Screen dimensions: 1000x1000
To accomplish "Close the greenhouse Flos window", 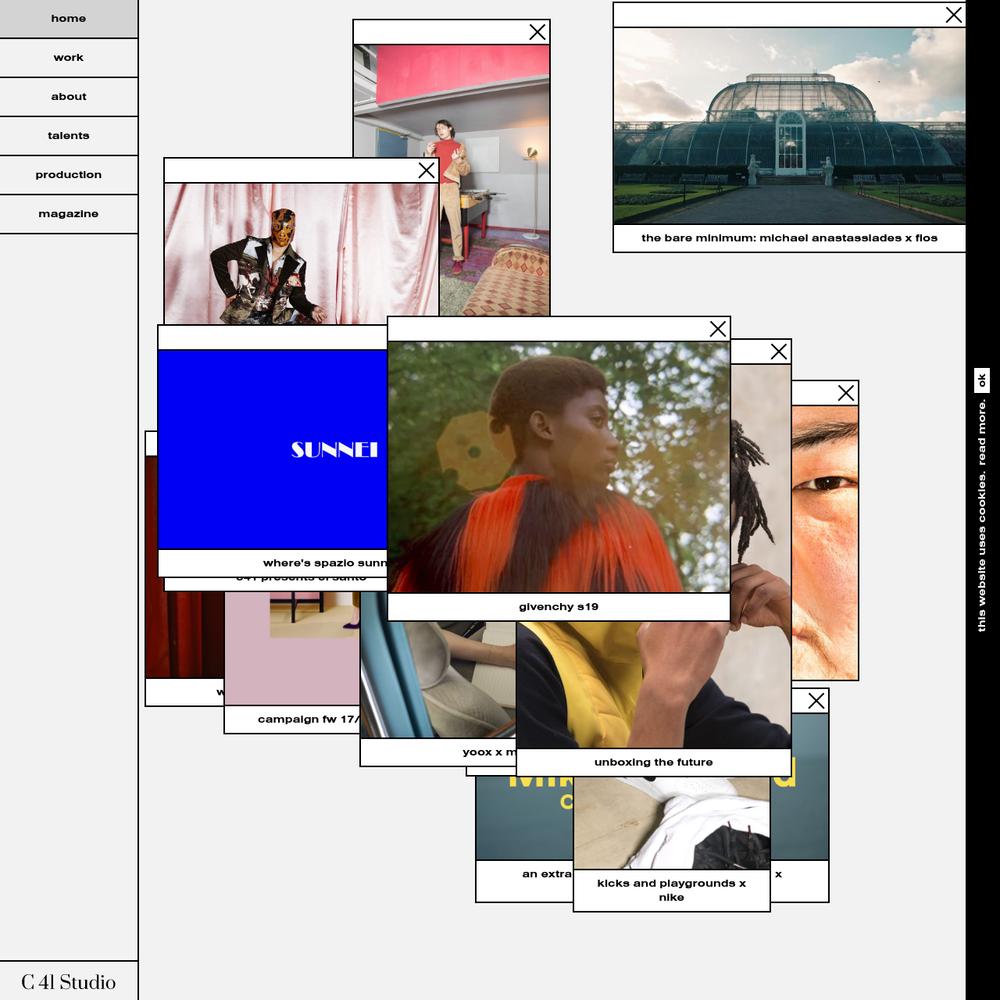I will [953, 15].
